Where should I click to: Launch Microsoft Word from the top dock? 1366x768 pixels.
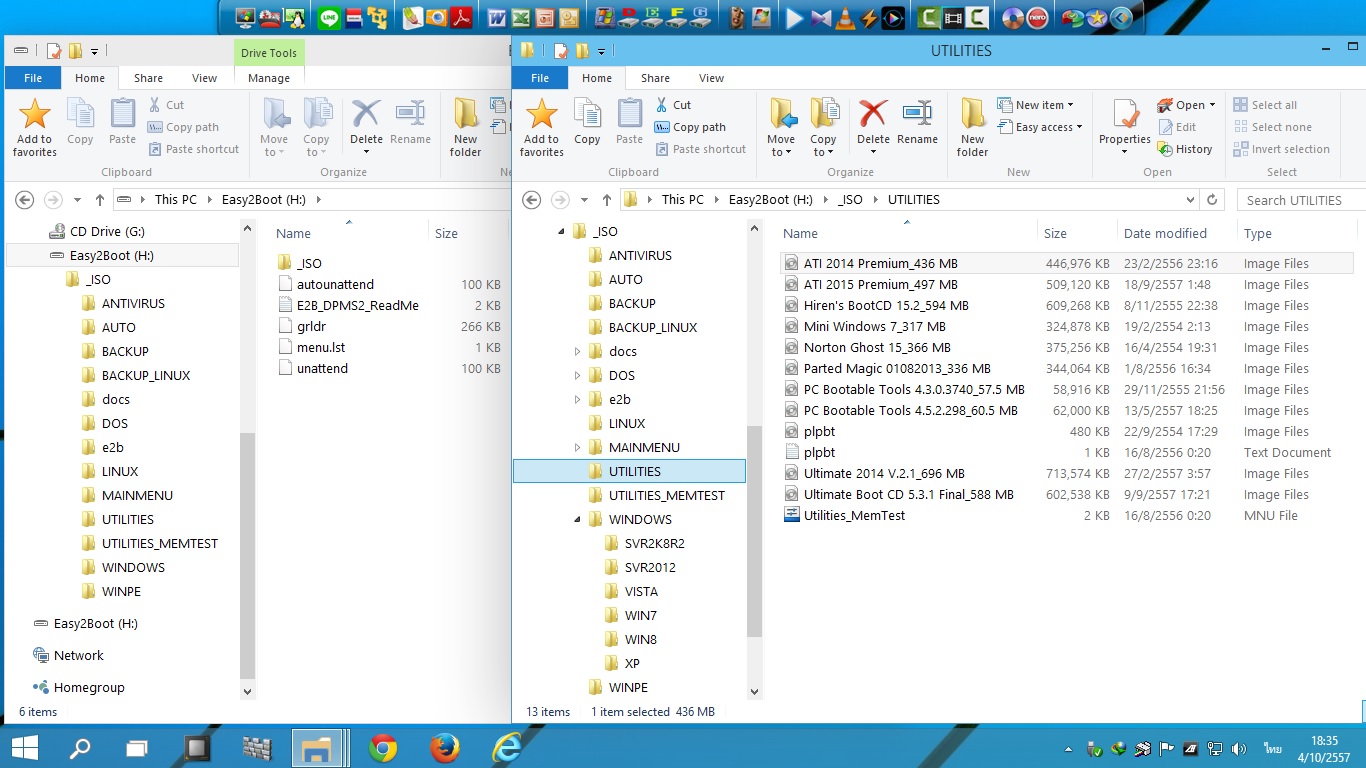pyautogui.click(x=496, y=17)
